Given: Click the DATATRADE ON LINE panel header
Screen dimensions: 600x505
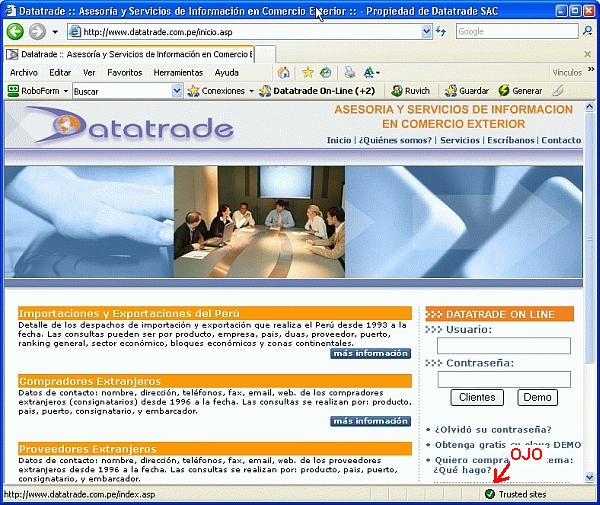Looking at the screenshot, I should point(499,314).
